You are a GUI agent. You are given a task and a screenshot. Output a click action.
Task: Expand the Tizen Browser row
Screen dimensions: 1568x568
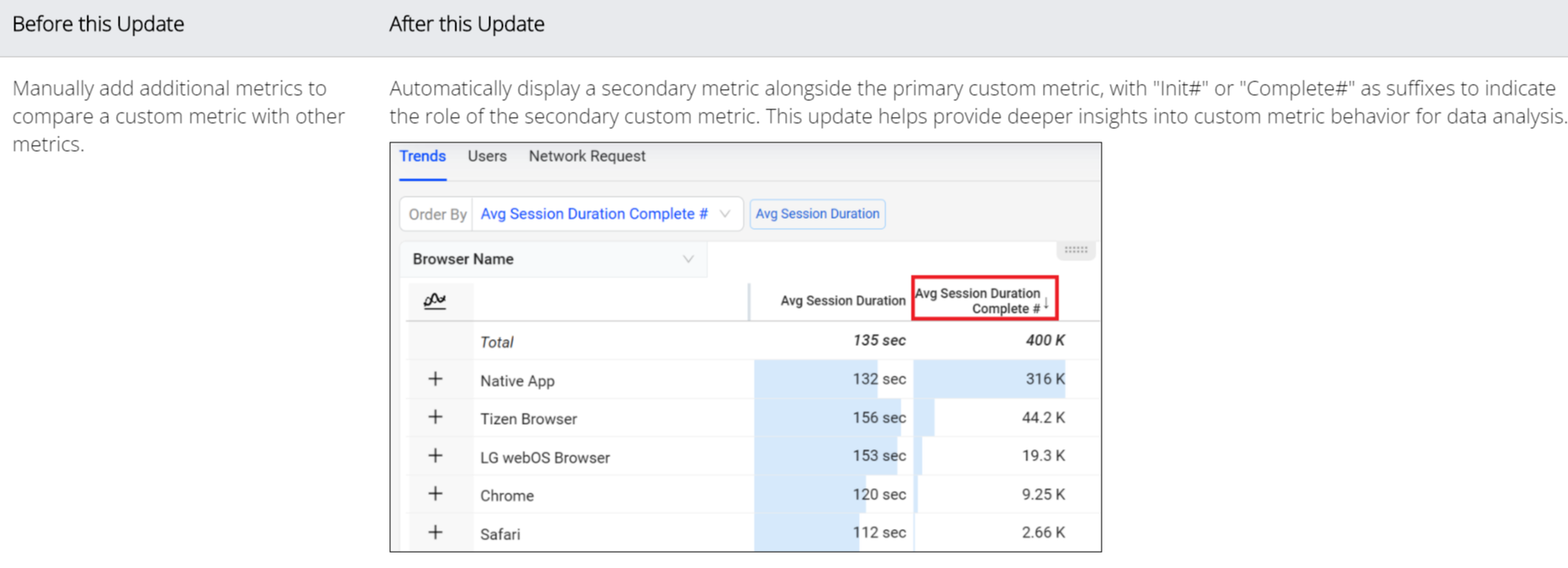coord(435,417)
